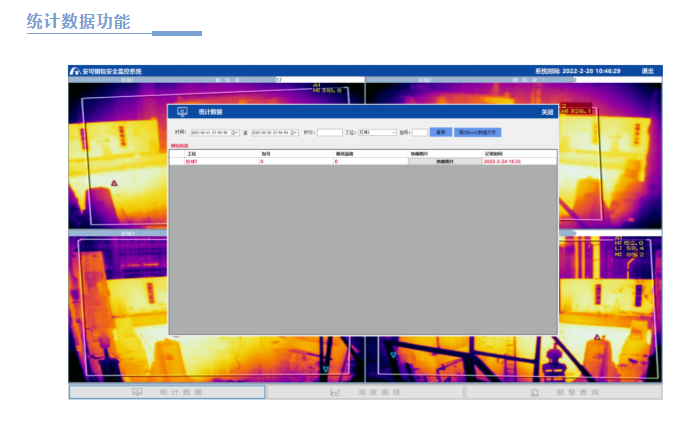Select the 区域1 row in the table
This screenshot has width=681, height=423.
pos(191,161)
